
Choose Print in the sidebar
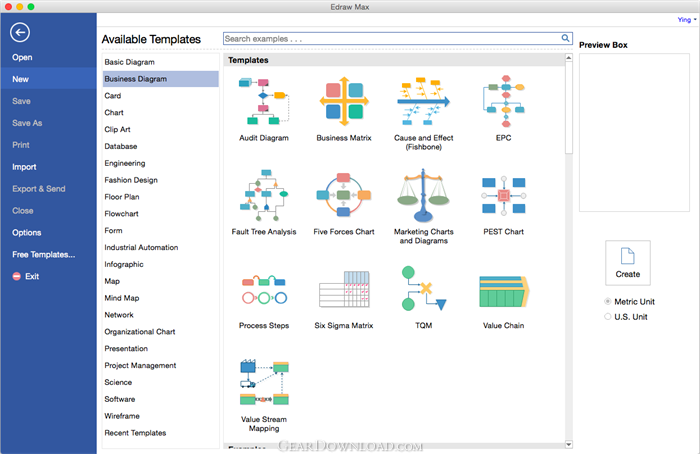pyautogui.click(x=21, y=145)
